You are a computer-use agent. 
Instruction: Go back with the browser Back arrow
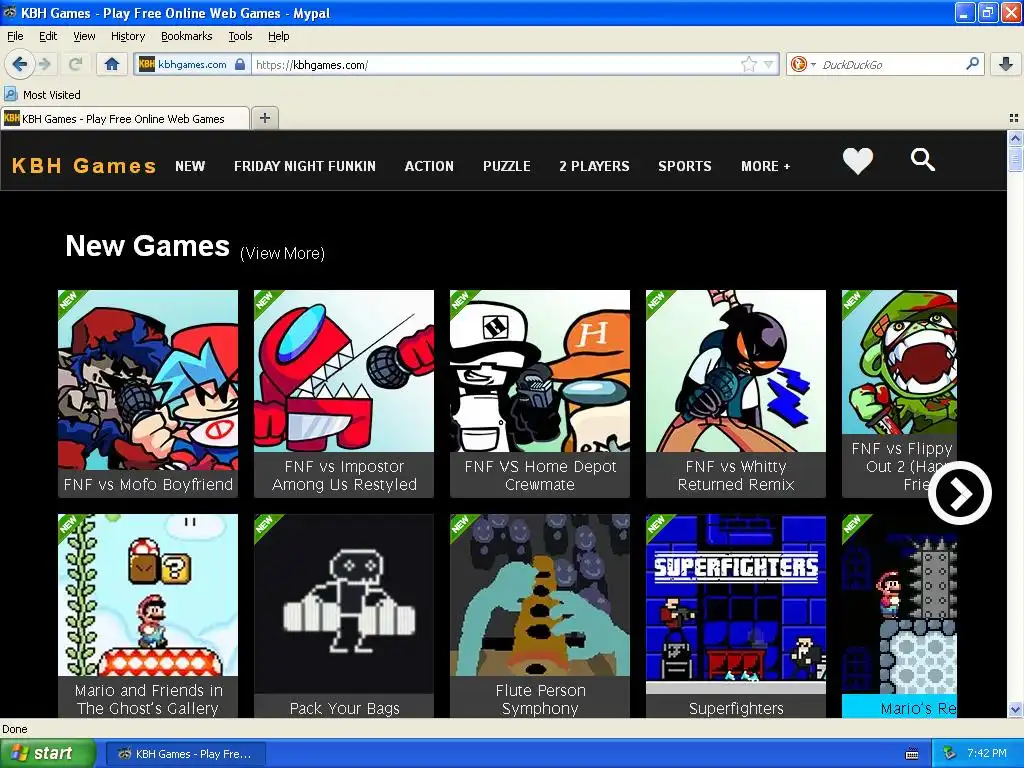coord(19,64)
